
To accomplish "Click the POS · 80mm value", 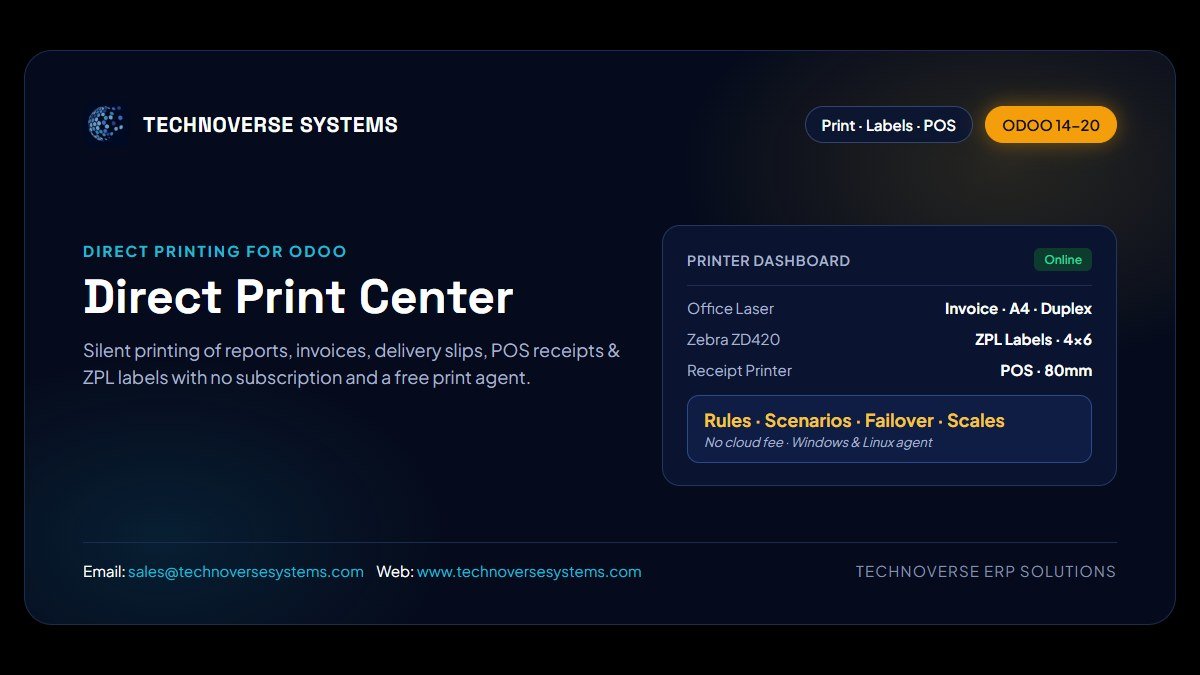I will [x=1046, y=371].
